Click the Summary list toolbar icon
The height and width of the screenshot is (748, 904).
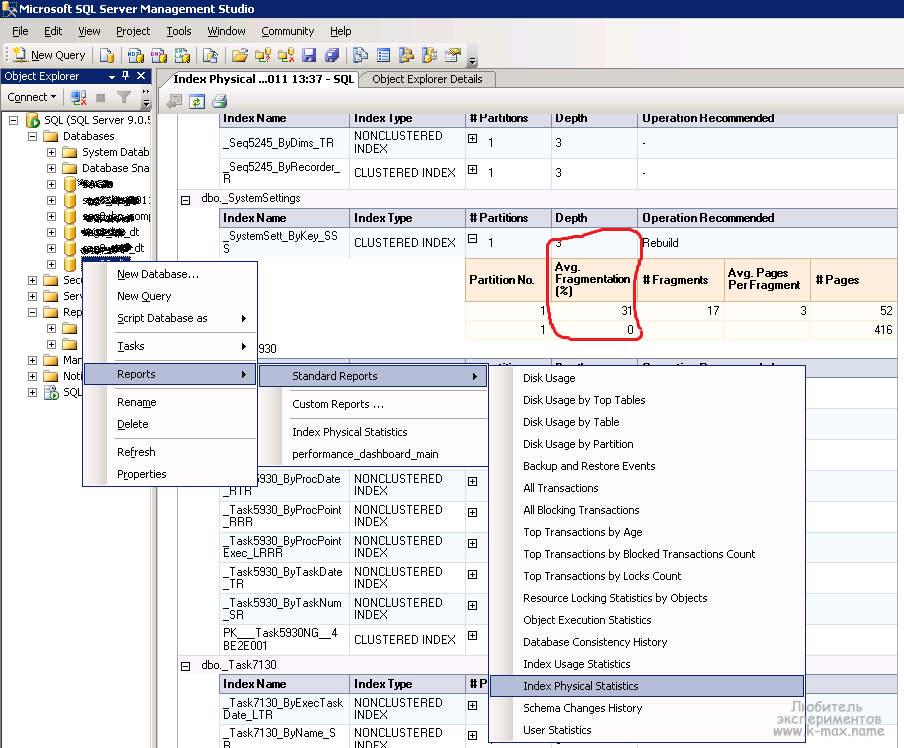(383, 55)
